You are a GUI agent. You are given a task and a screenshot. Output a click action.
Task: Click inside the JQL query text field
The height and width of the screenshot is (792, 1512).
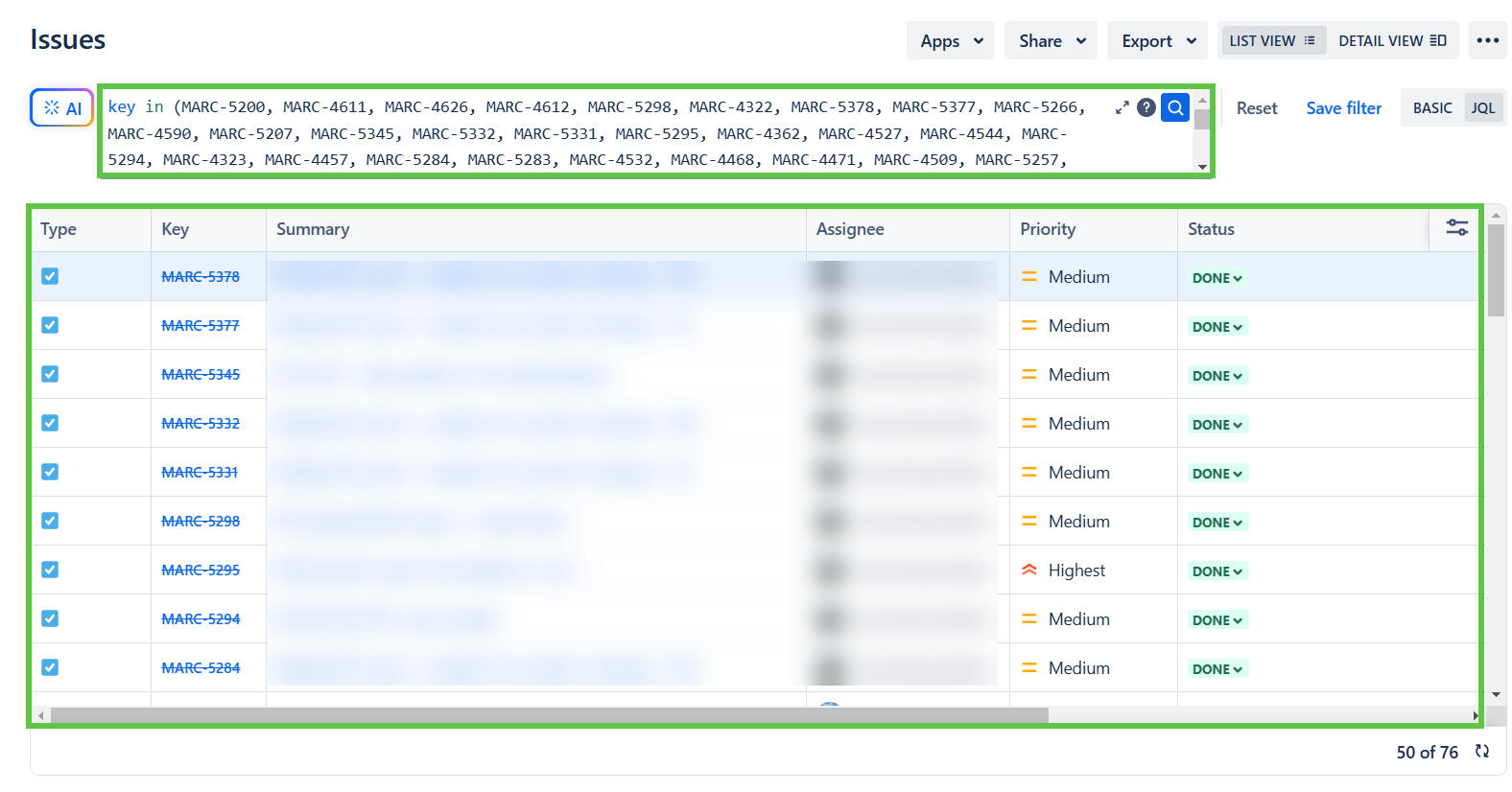point(614,133)
